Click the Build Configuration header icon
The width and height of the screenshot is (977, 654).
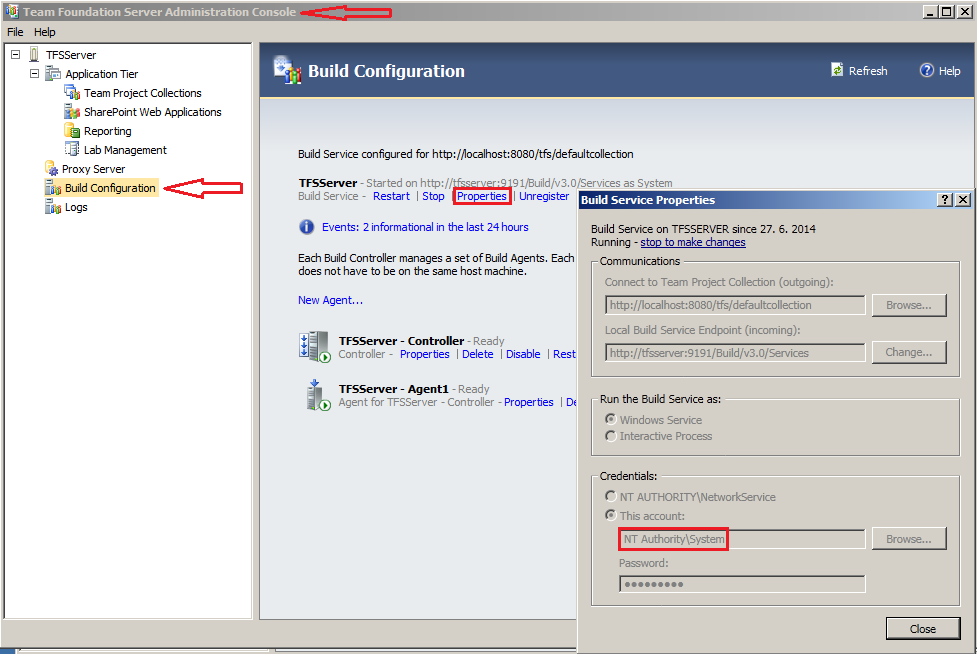pos(287,70)
